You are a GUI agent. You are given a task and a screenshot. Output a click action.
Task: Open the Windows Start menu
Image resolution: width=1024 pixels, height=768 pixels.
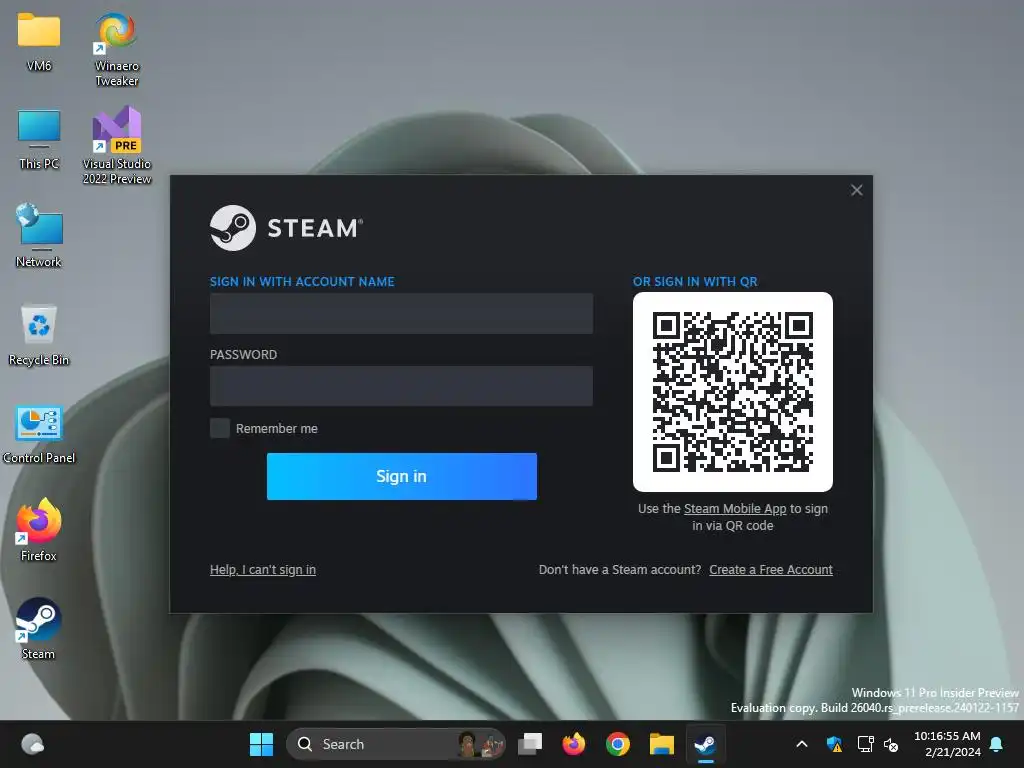point(261,744)
